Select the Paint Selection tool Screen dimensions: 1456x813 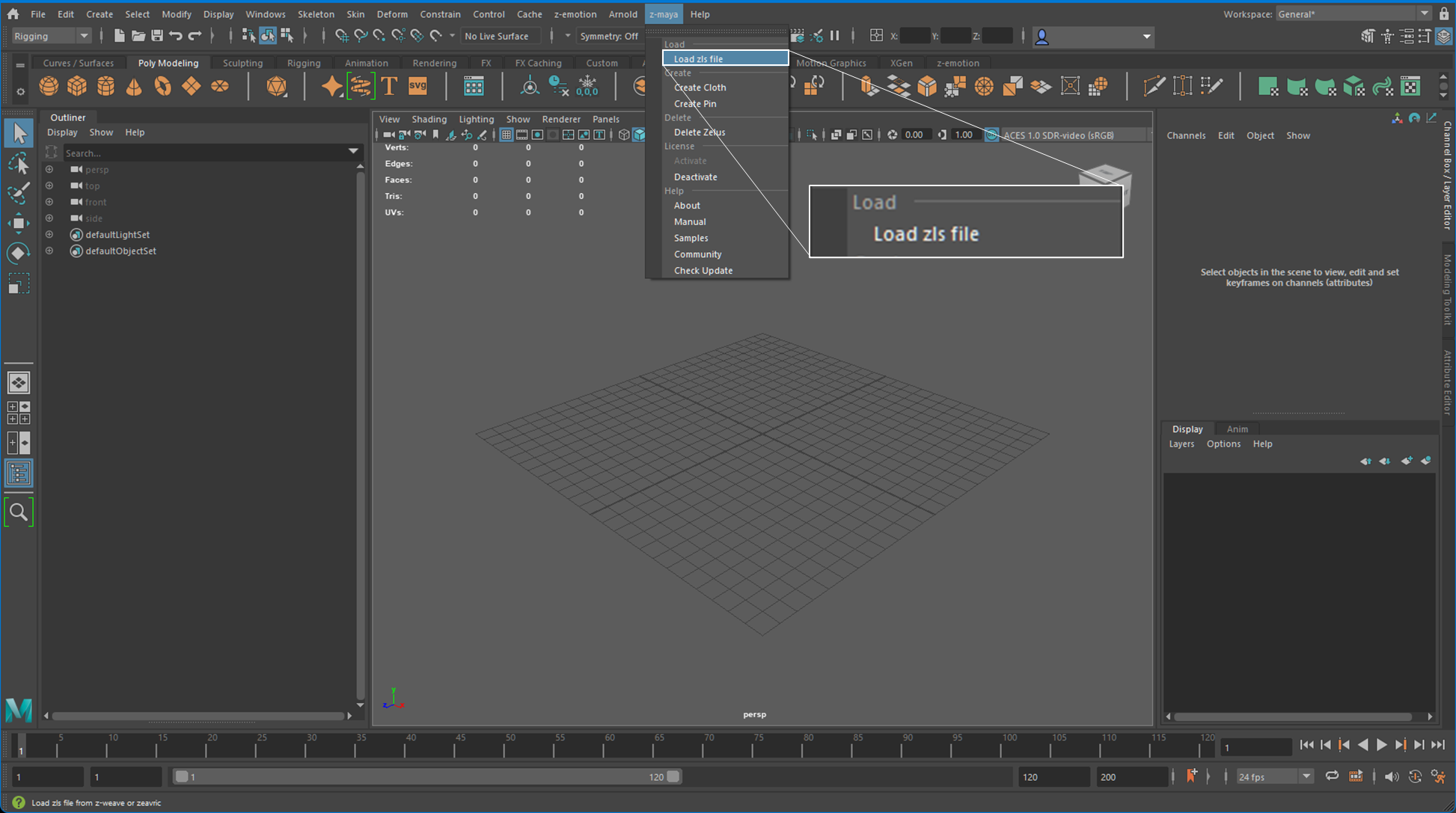tap(19, 193)
